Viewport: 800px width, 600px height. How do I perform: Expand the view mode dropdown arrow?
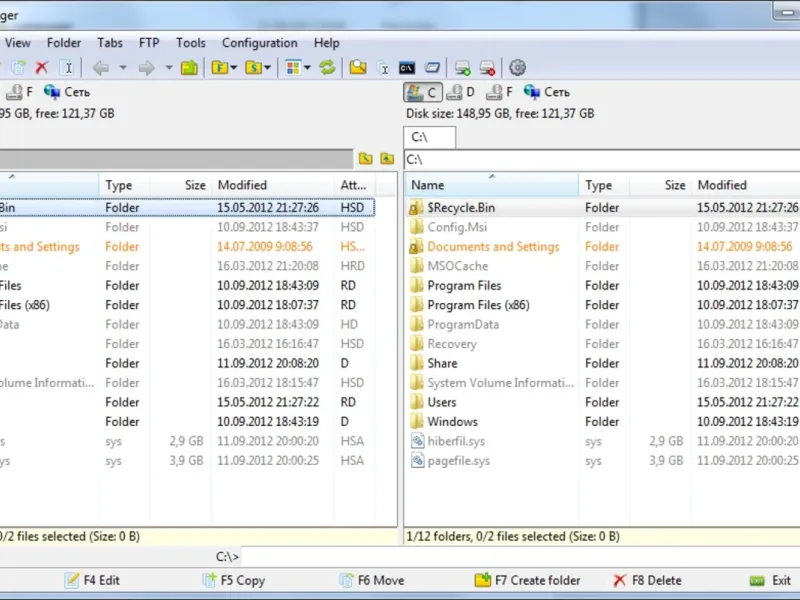click(307, 67)
